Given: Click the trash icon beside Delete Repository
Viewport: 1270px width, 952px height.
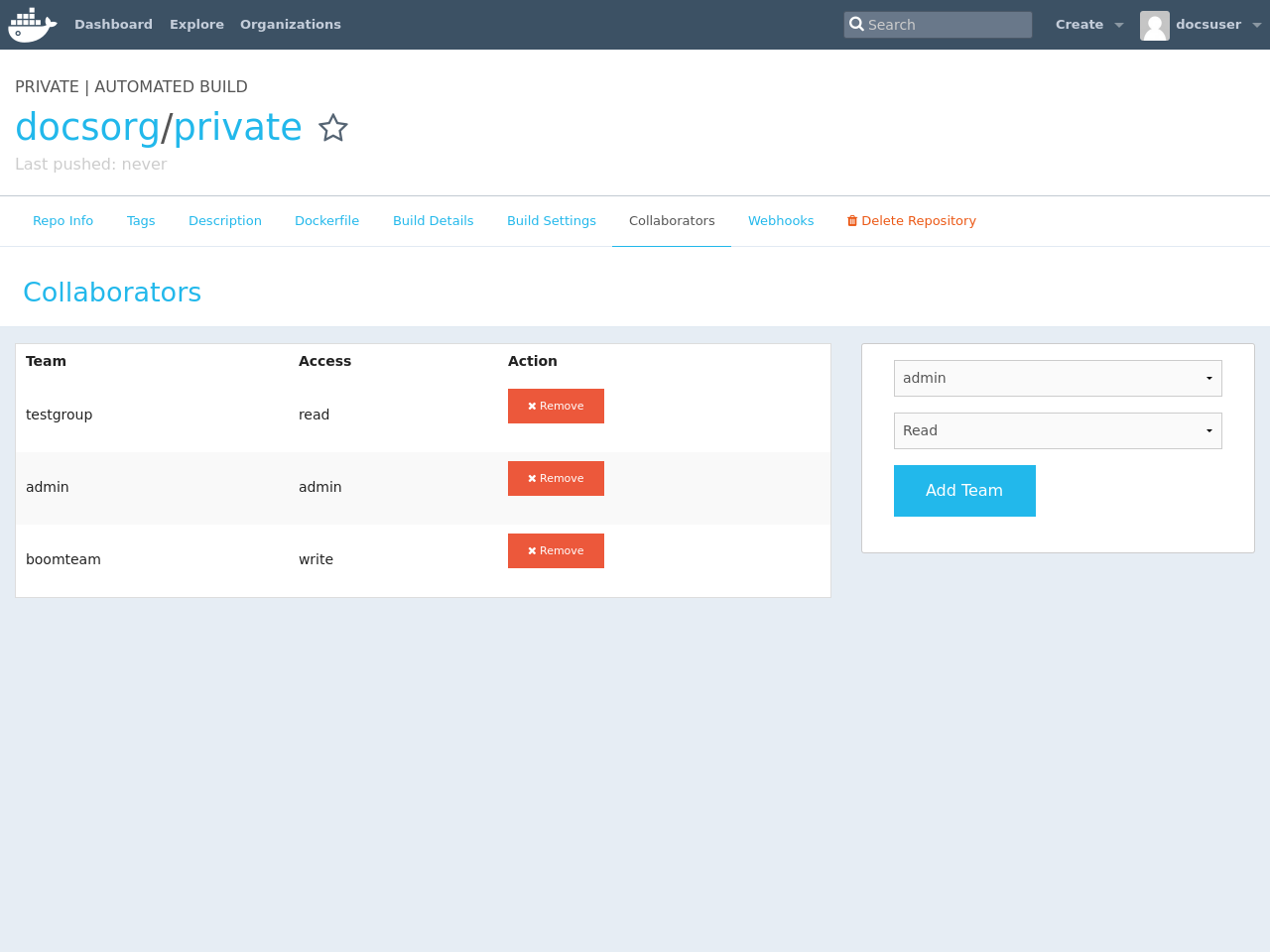Looking at the screenshot, I should coord(851,220).
